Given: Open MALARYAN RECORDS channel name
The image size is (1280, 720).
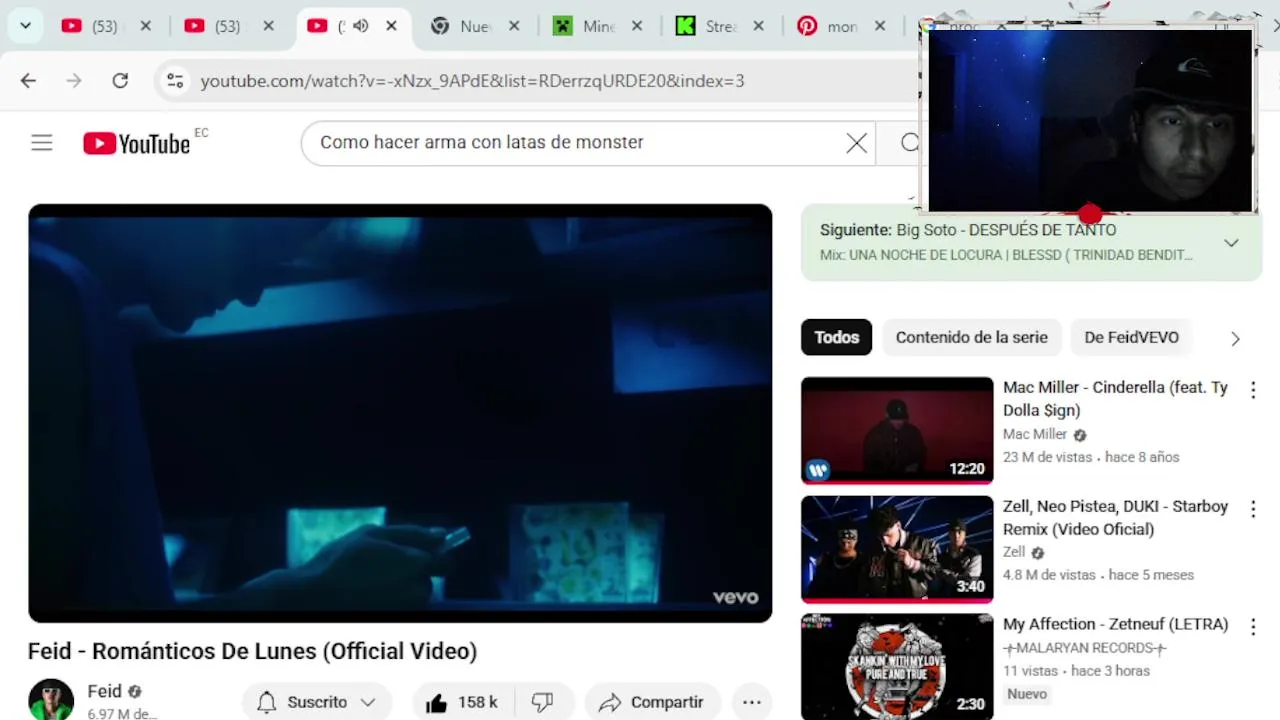Looking at the screenshot, I should tap(1085, 647).
